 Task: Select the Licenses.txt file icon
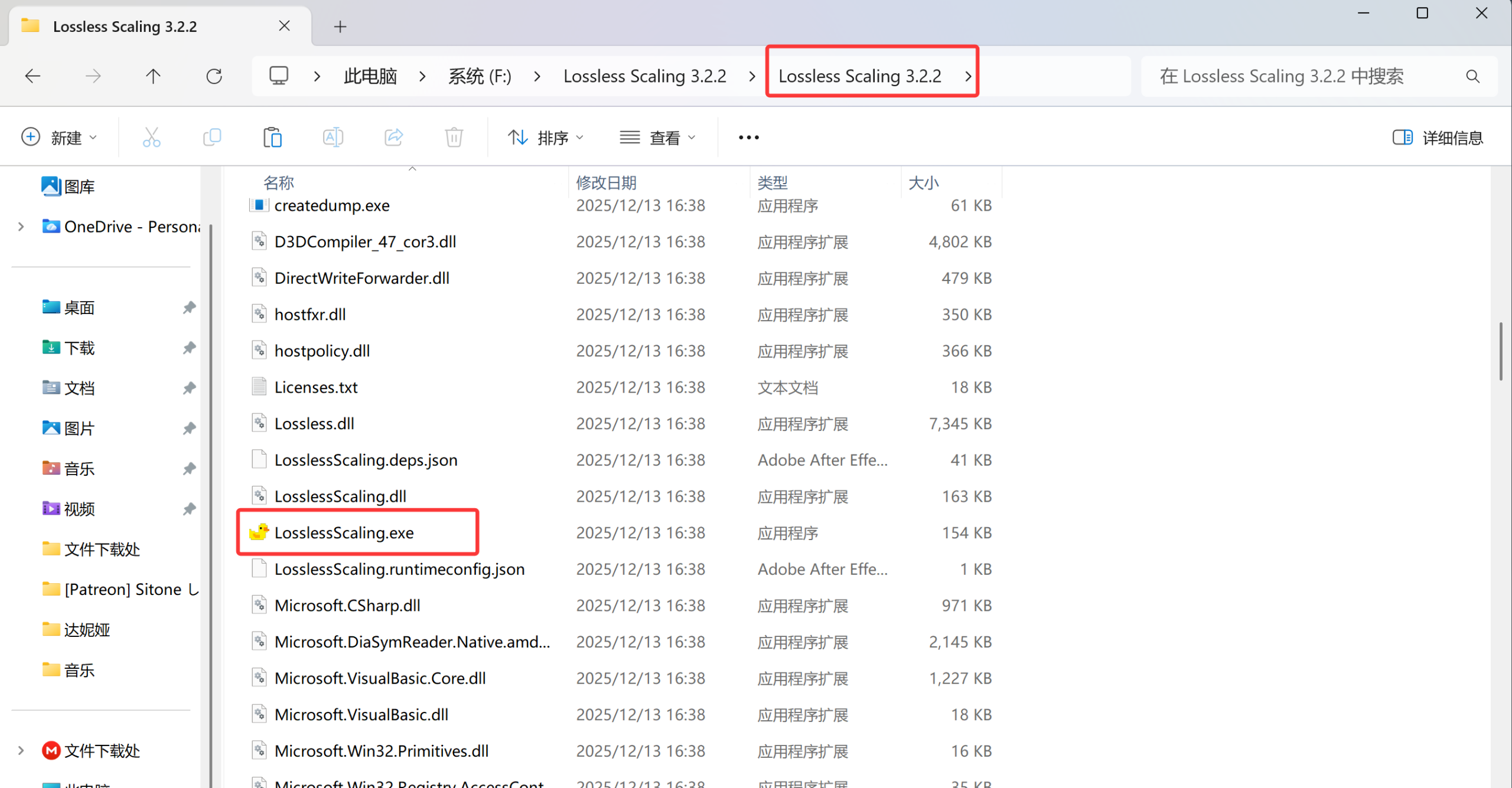[259, 387]
